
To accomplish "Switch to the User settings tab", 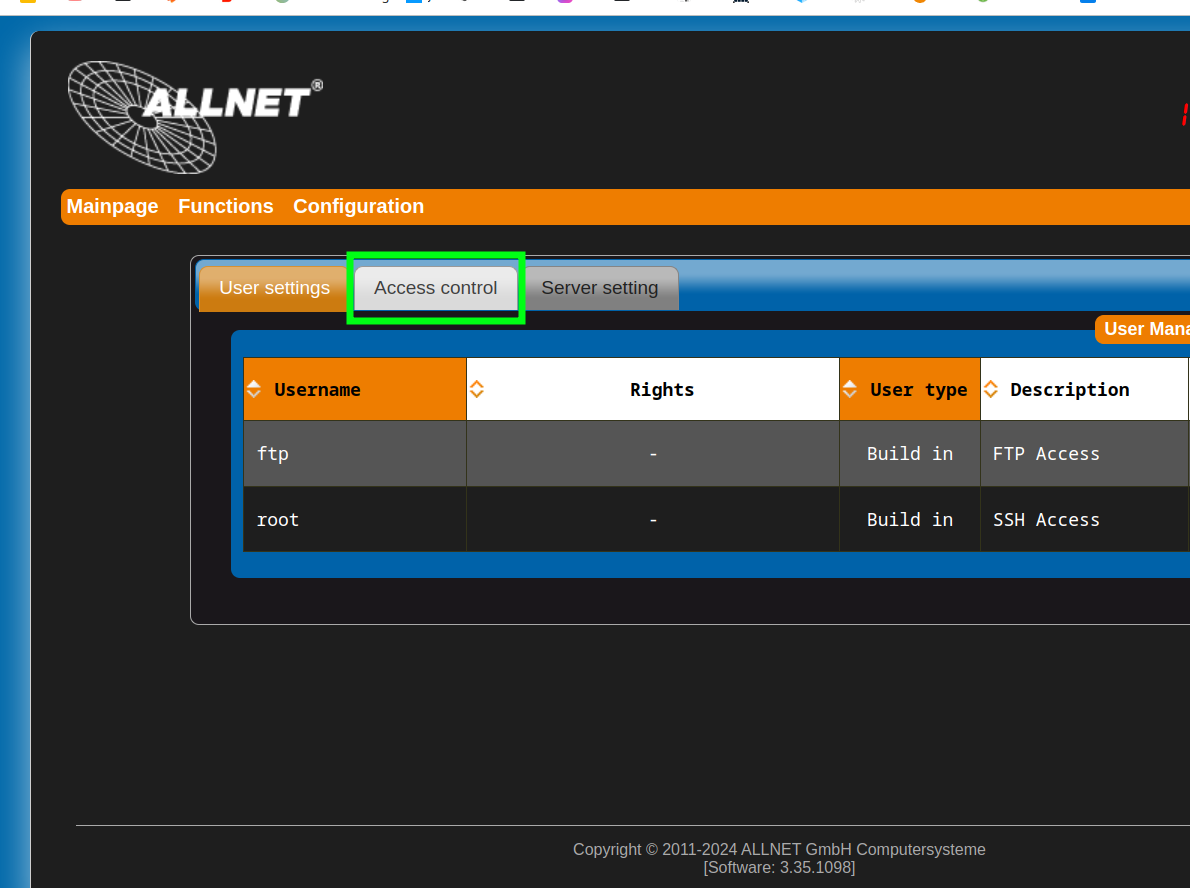I will click(x=274, y=288).
